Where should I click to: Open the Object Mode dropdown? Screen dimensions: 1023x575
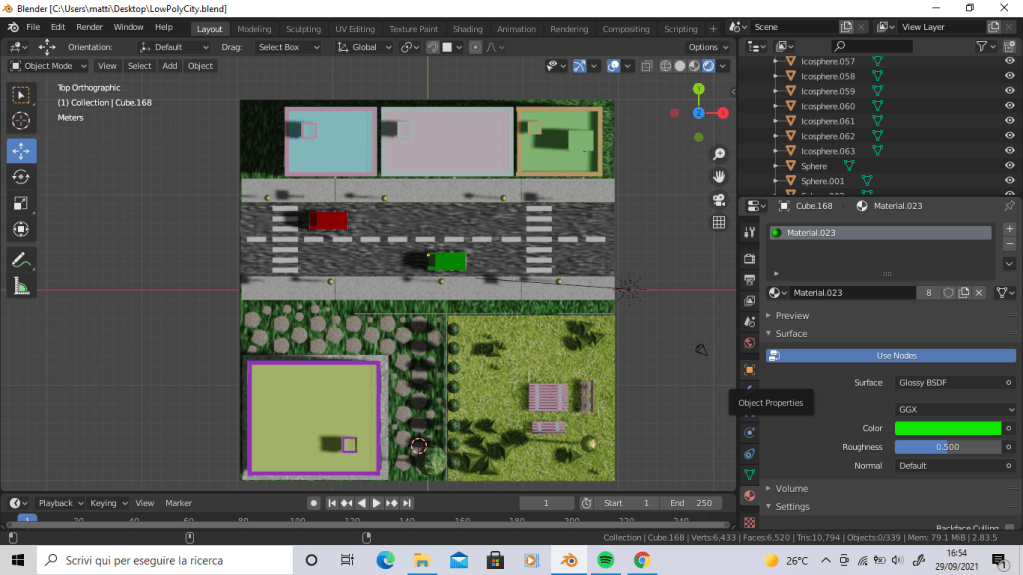49,66
